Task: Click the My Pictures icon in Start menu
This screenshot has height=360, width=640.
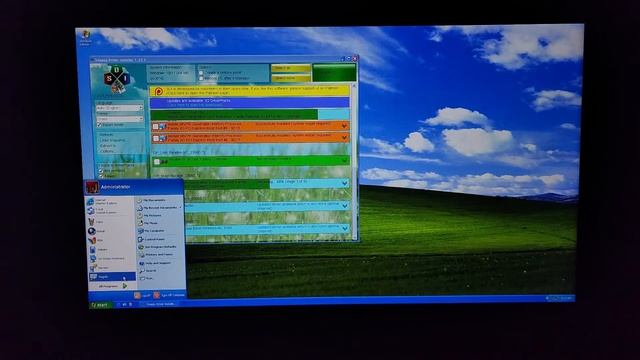Action: pyautogui.click(x=140, y=216)
